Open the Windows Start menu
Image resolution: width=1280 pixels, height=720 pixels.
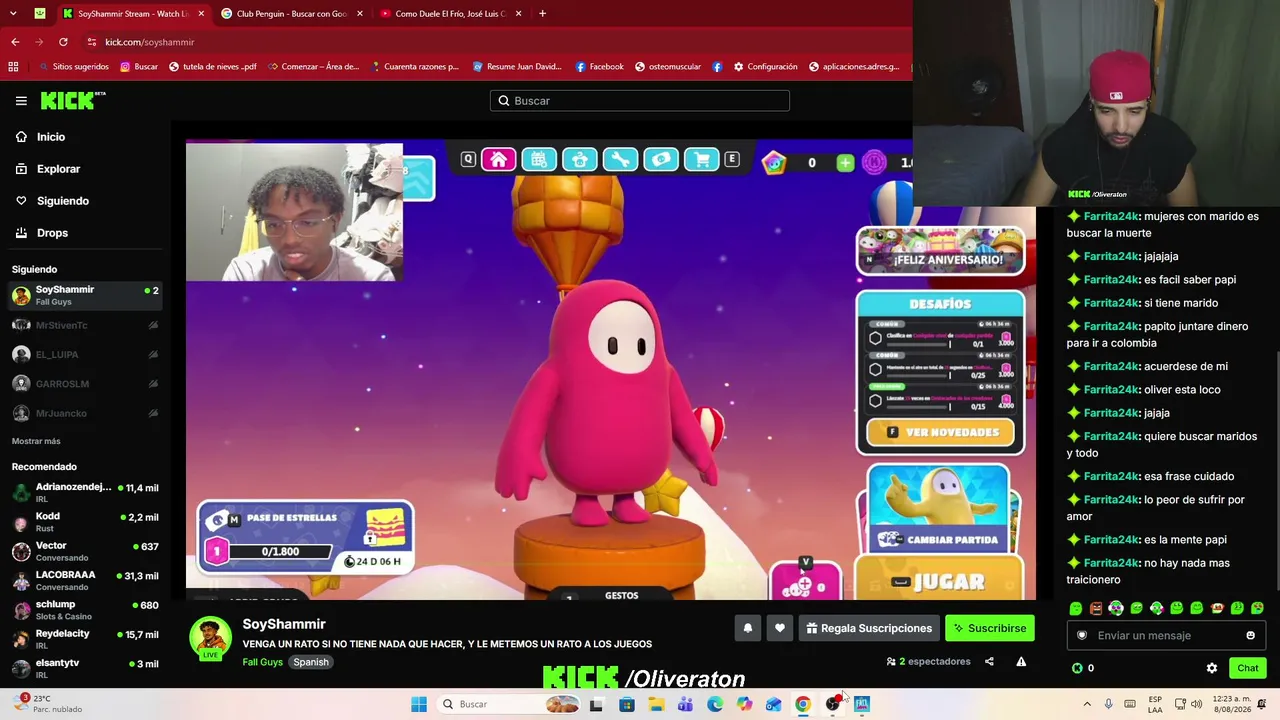tap(419, 704)
